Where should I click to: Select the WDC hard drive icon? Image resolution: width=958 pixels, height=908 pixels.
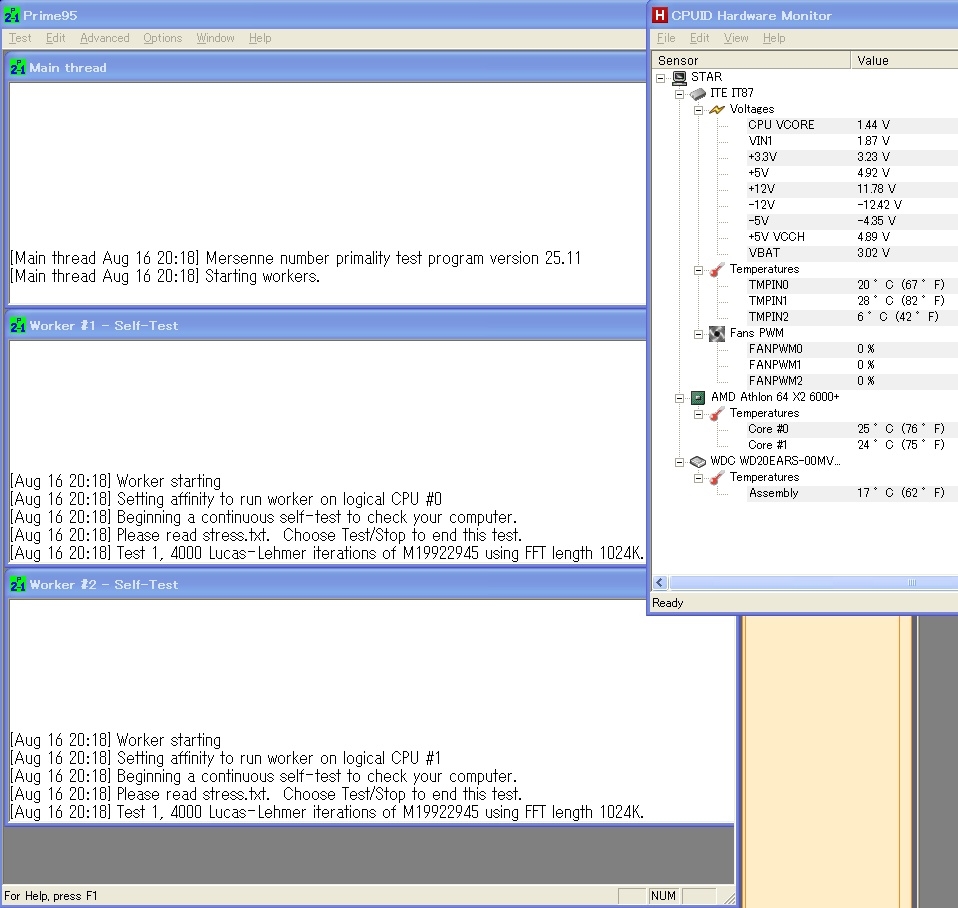[698, 461]
